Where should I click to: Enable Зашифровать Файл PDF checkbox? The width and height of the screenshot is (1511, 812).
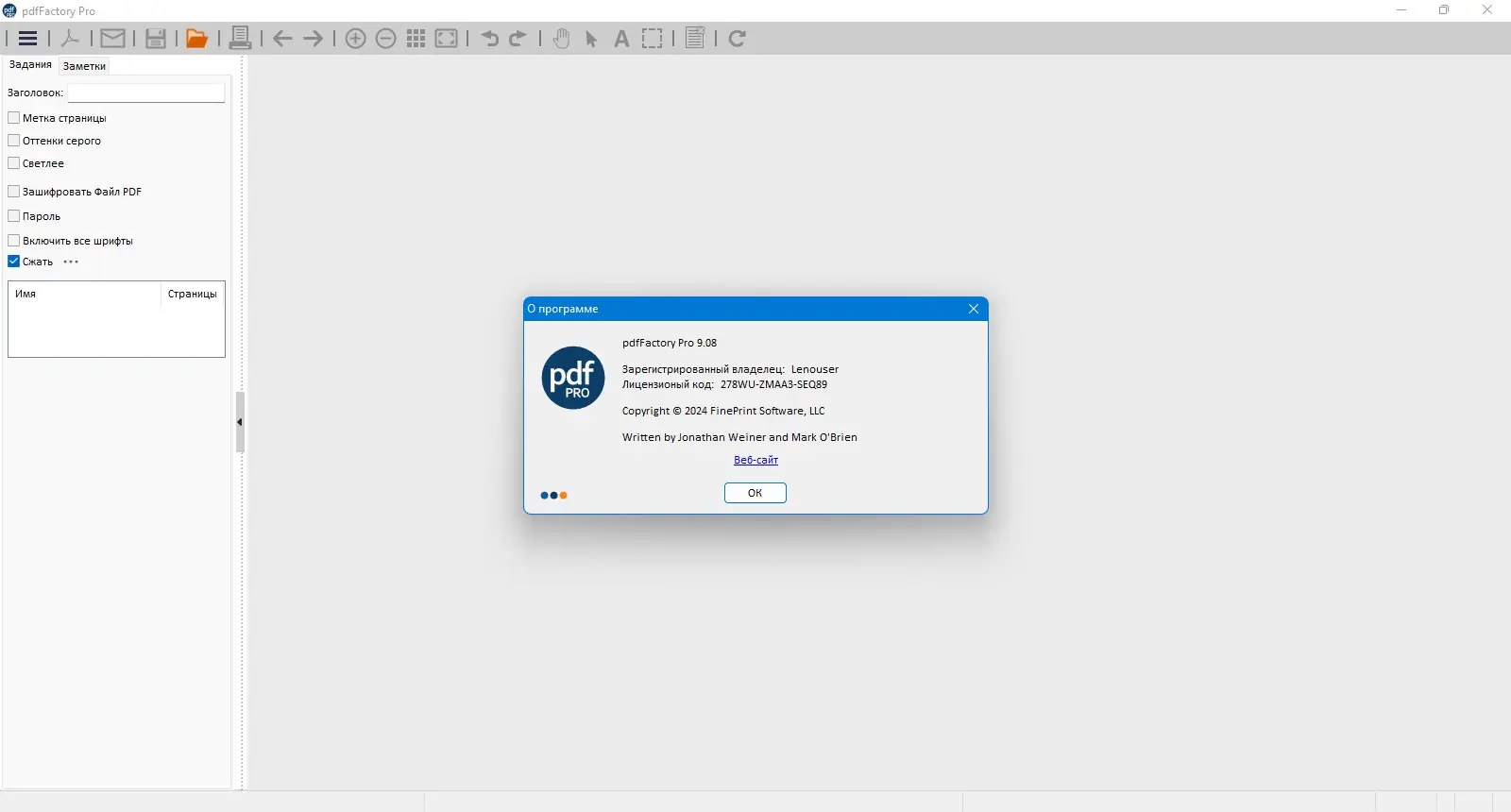[14, 192]
